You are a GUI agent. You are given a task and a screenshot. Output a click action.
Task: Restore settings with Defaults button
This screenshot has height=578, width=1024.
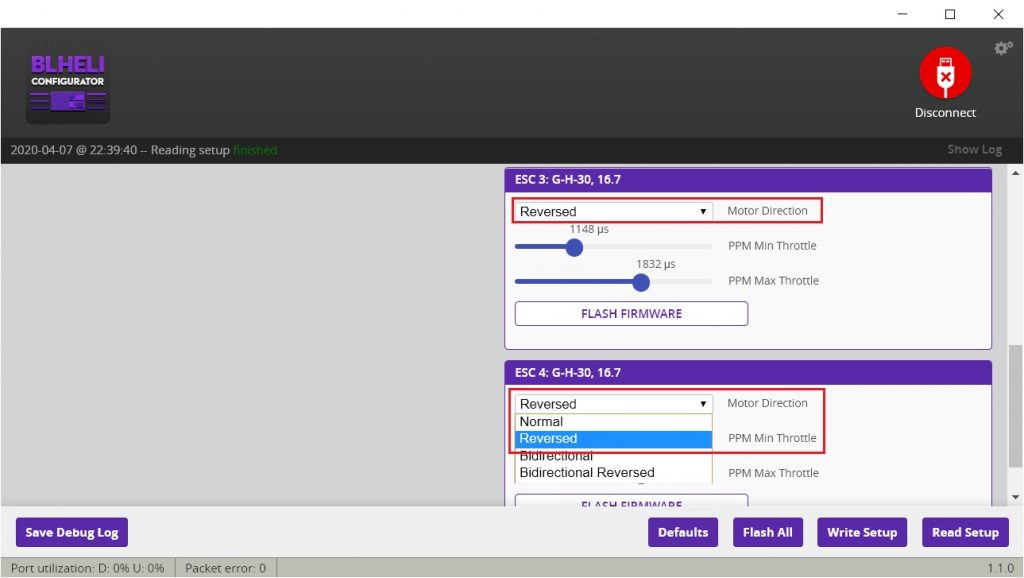682,532
